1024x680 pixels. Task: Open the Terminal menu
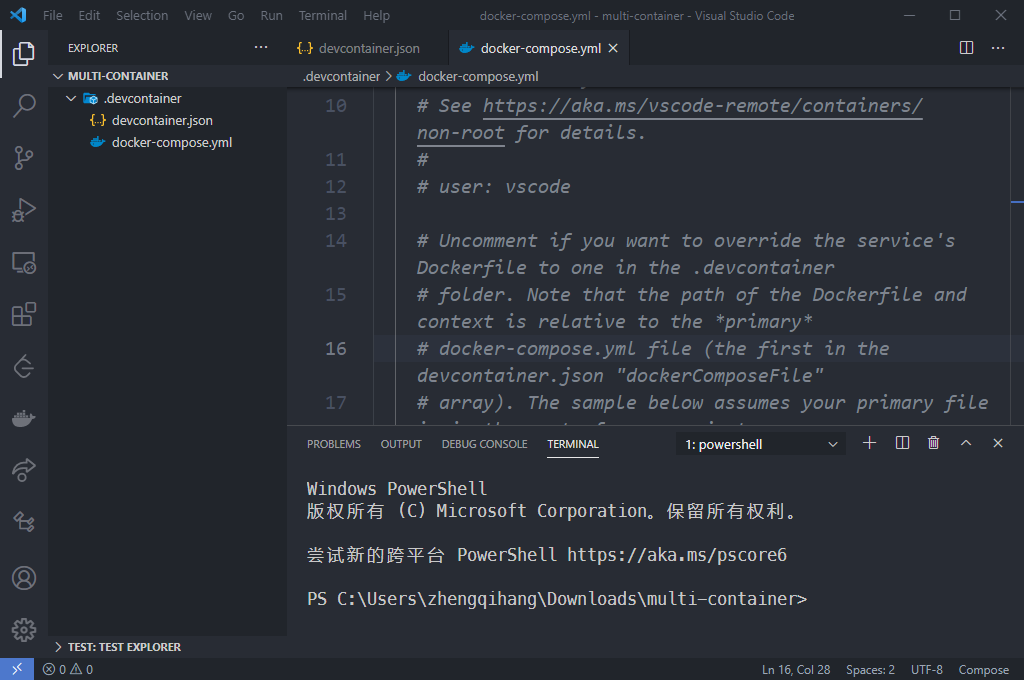click(322, 16)
